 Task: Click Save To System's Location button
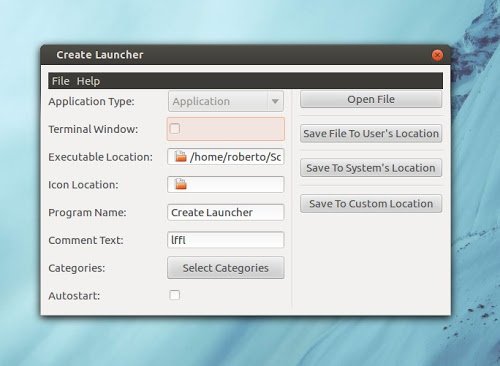371,168
